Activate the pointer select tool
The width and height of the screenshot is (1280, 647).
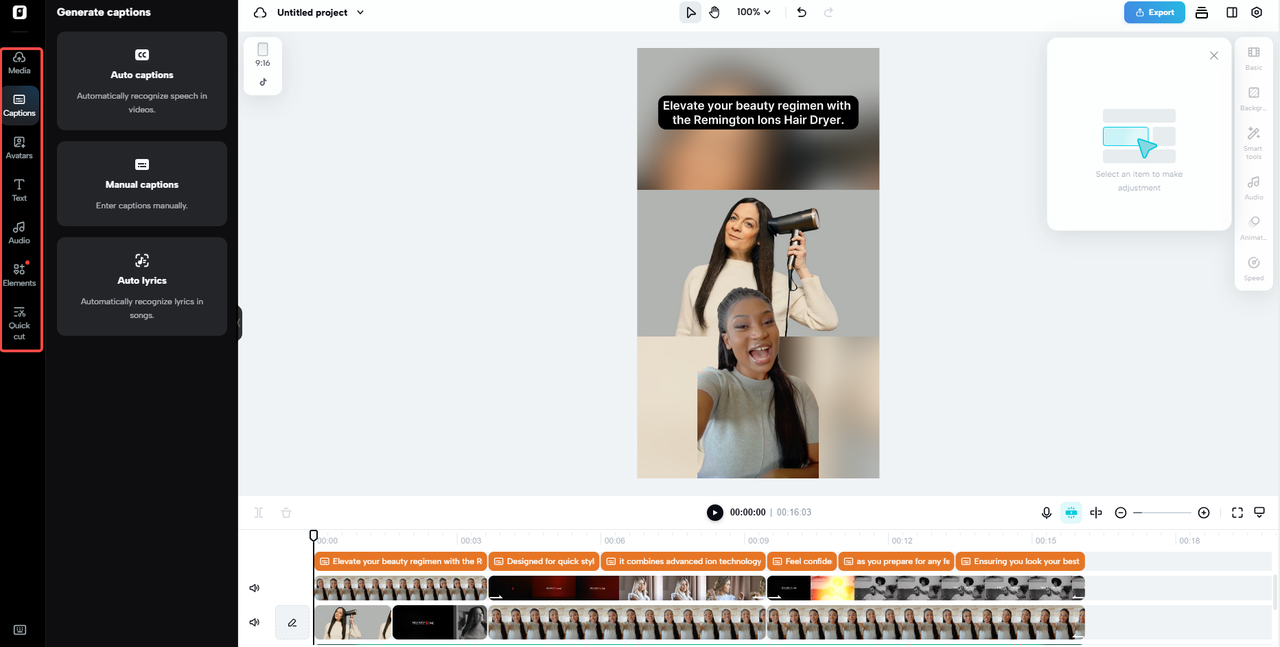(x=690, y=12)
